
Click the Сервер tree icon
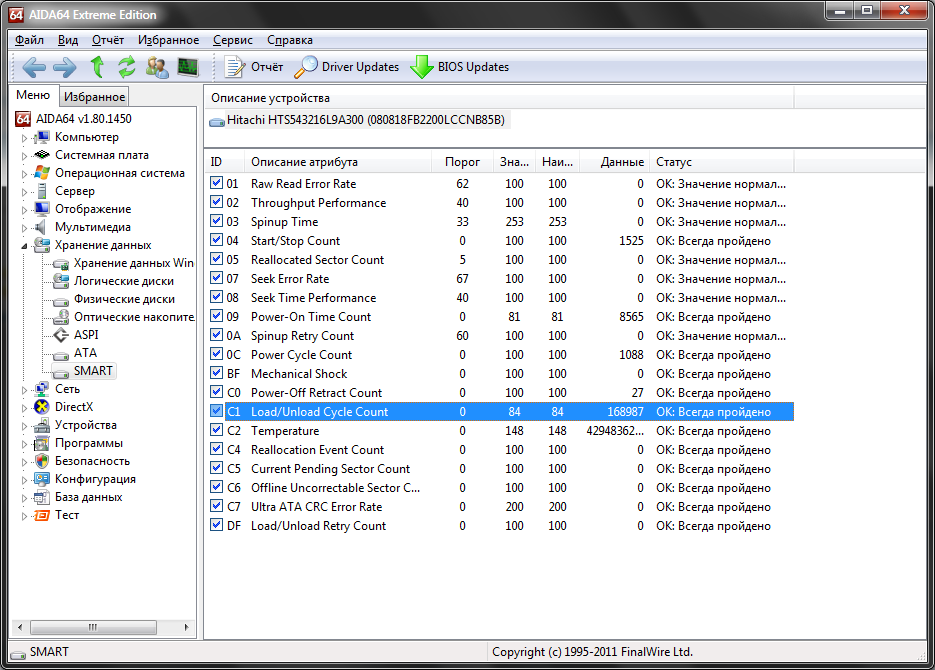tap(41, 191)
